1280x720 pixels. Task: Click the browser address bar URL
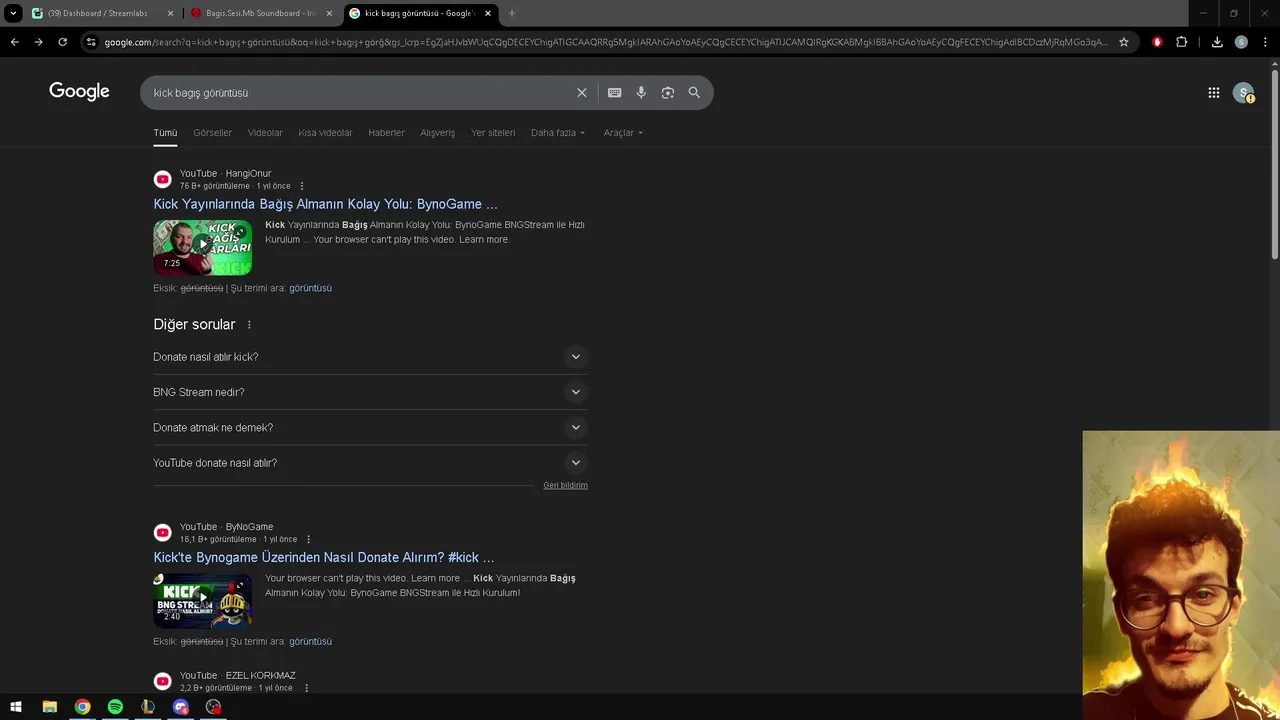[605, 42]
